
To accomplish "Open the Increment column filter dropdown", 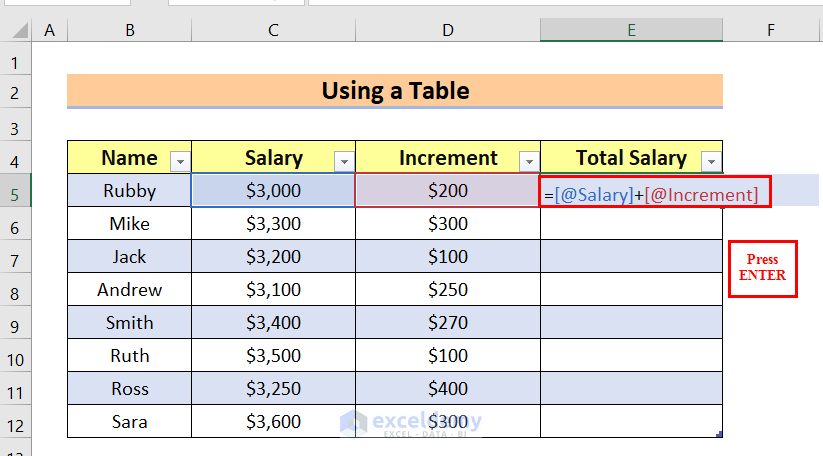I will (528, 160).
